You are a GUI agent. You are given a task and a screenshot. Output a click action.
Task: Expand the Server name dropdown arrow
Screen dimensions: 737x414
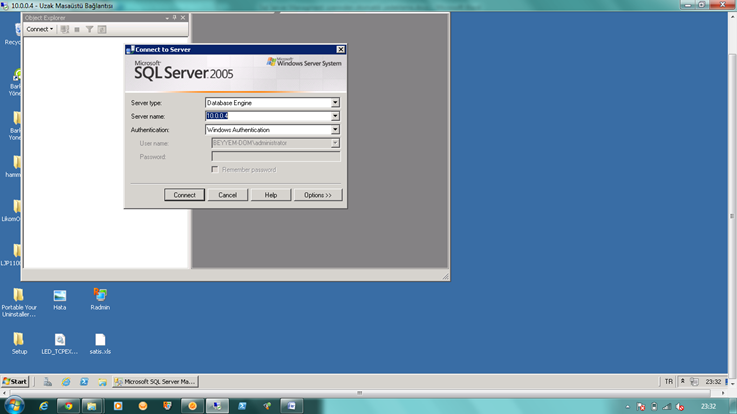pyautogui.click(x=335, y=116)
